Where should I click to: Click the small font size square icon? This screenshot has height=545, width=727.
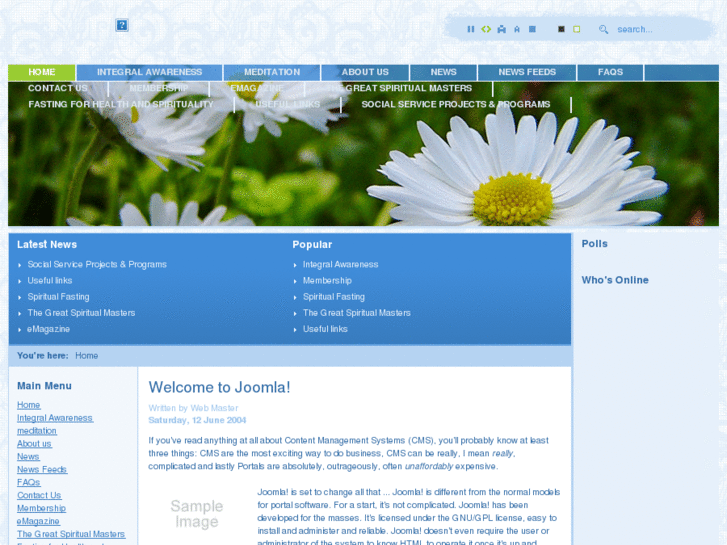[x=532, y=29]
